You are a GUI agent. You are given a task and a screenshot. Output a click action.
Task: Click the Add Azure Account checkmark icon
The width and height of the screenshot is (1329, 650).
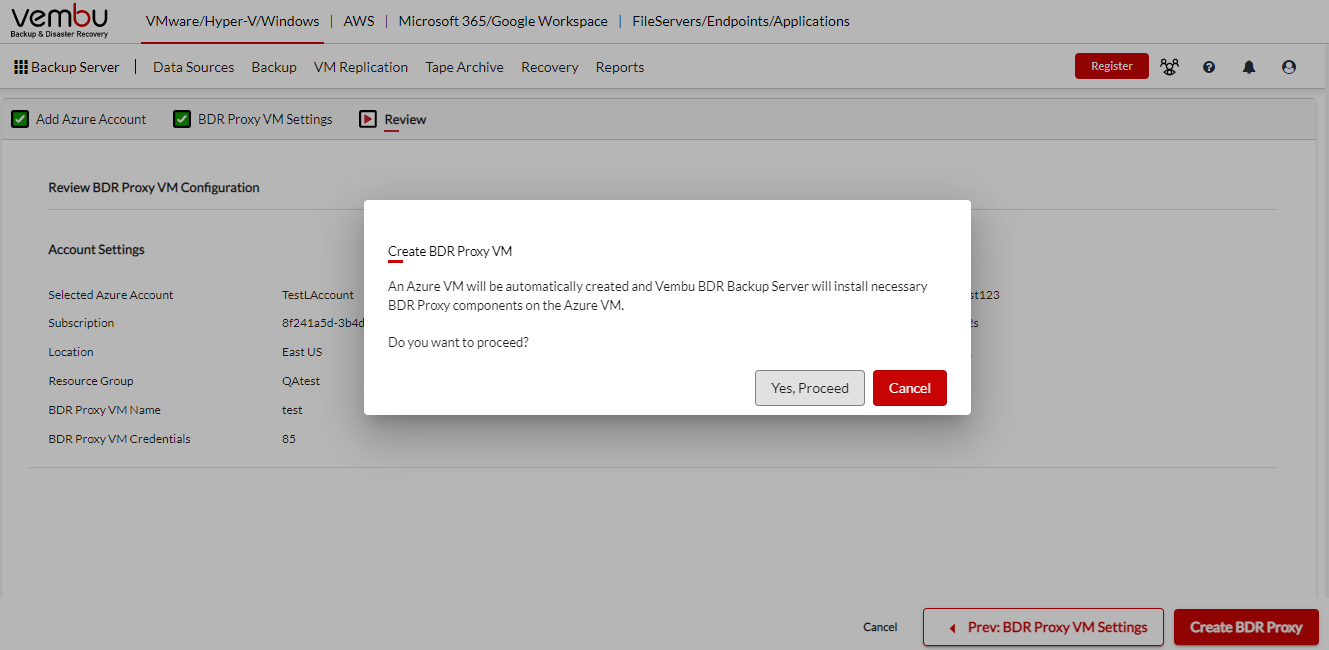coord(20,119)
